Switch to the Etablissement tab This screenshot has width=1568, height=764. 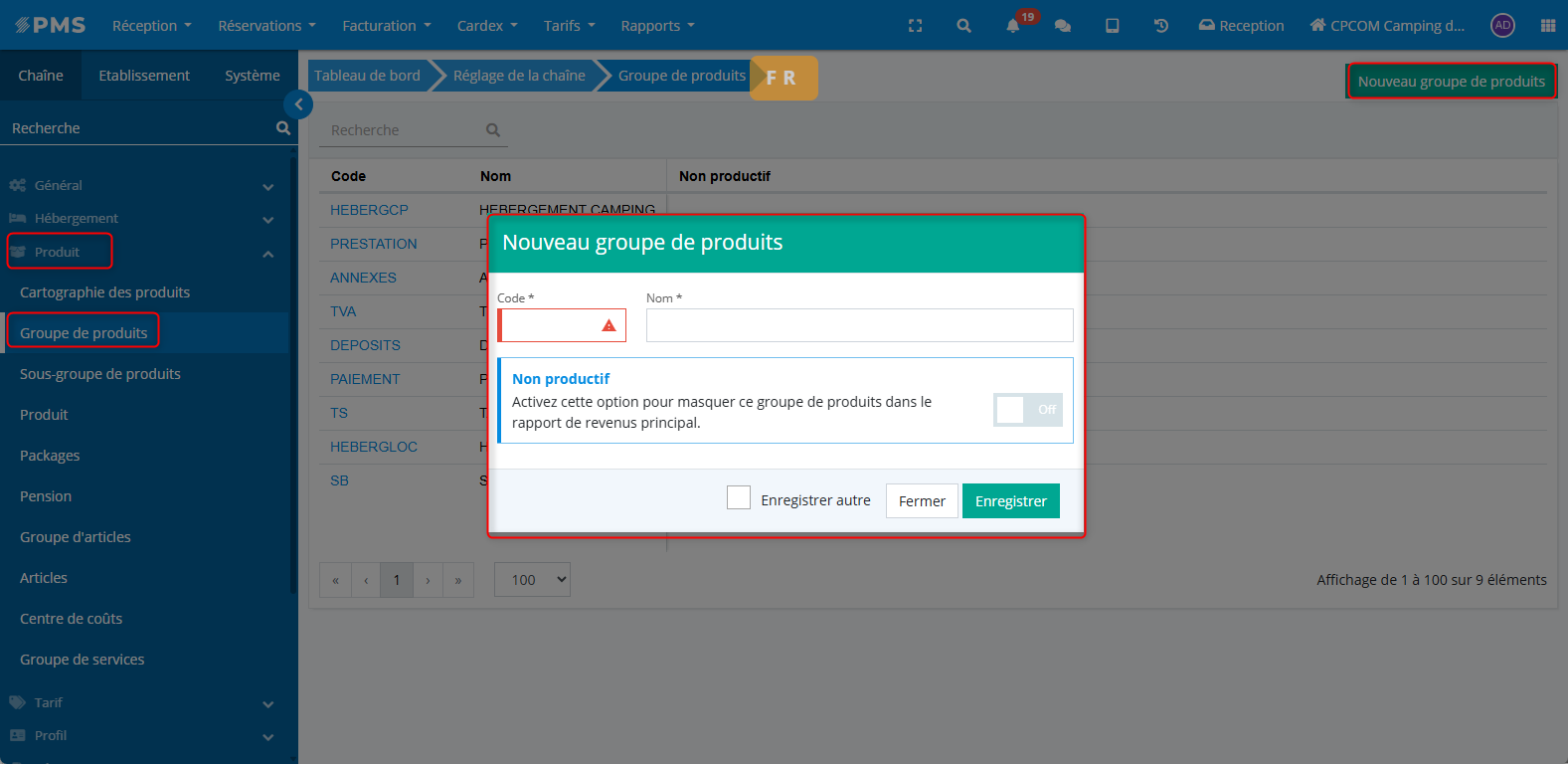pos(144,76)
